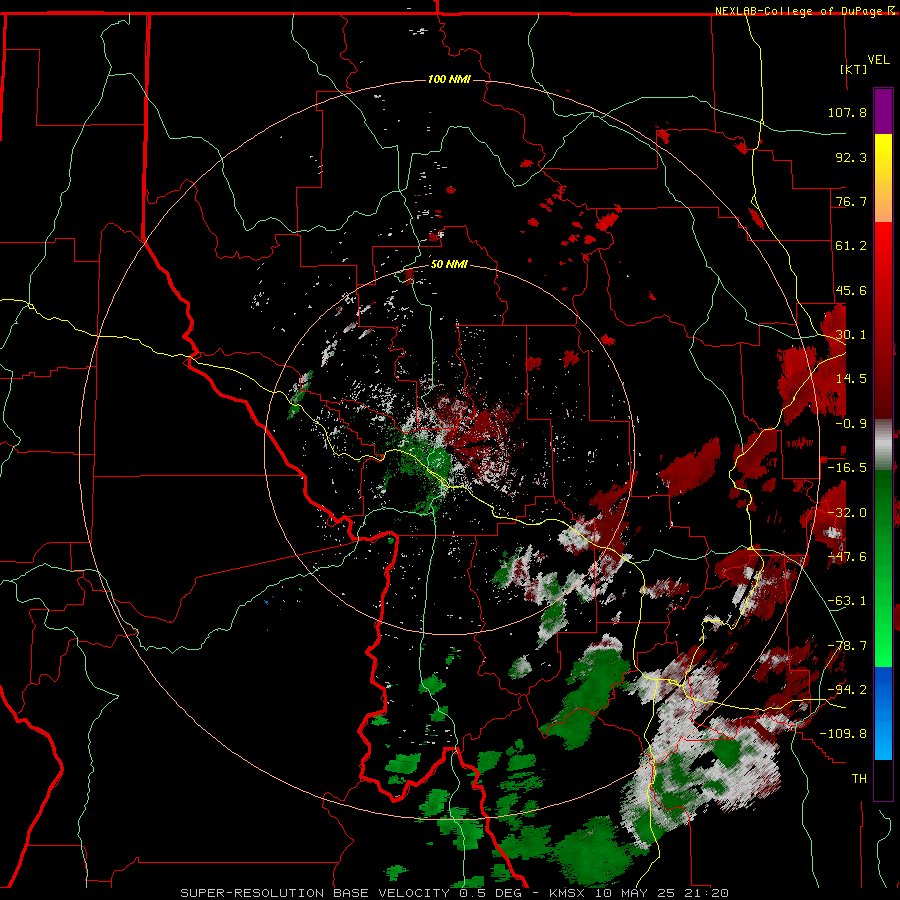This screenshot has height=900, width=900.
Task: Click the NEXLAB-College of DuPage watermark text
Action: coord(800,11)
